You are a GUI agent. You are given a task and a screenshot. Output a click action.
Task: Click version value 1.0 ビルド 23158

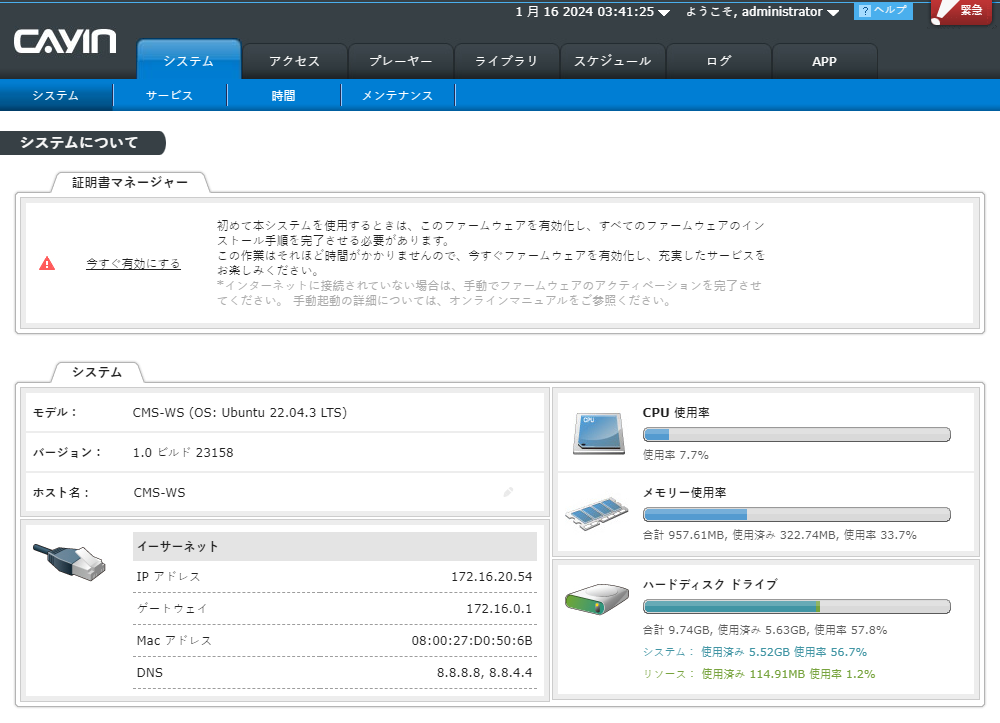click(x=183, y=453)
